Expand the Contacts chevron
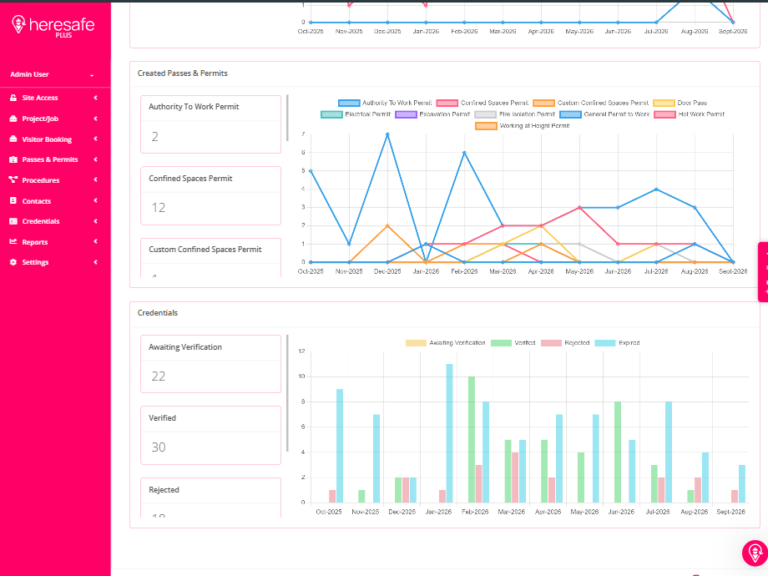768x576 pixels. pos(96,200)
